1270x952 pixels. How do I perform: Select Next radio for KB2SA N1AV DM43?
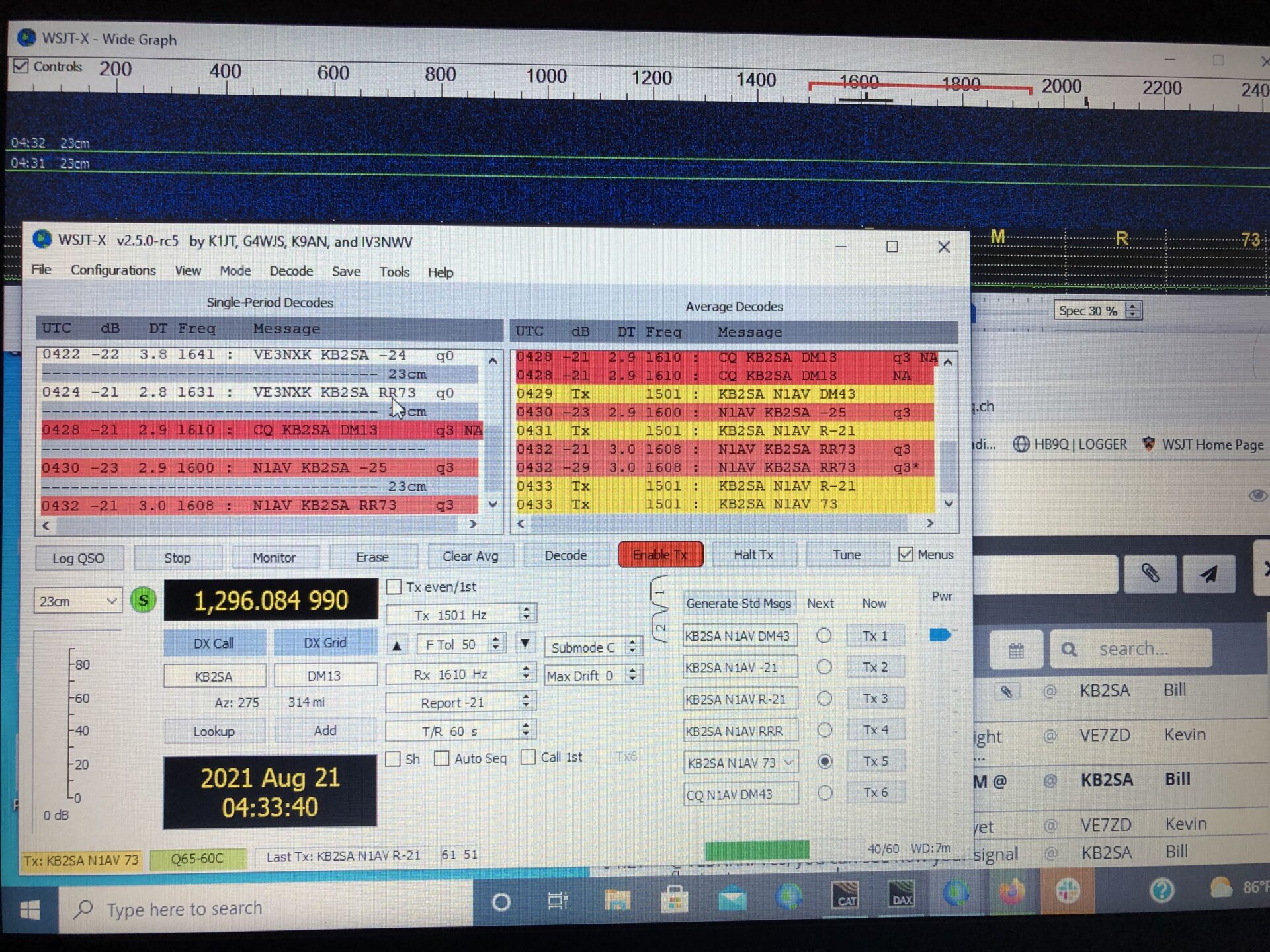click(824, 635)
